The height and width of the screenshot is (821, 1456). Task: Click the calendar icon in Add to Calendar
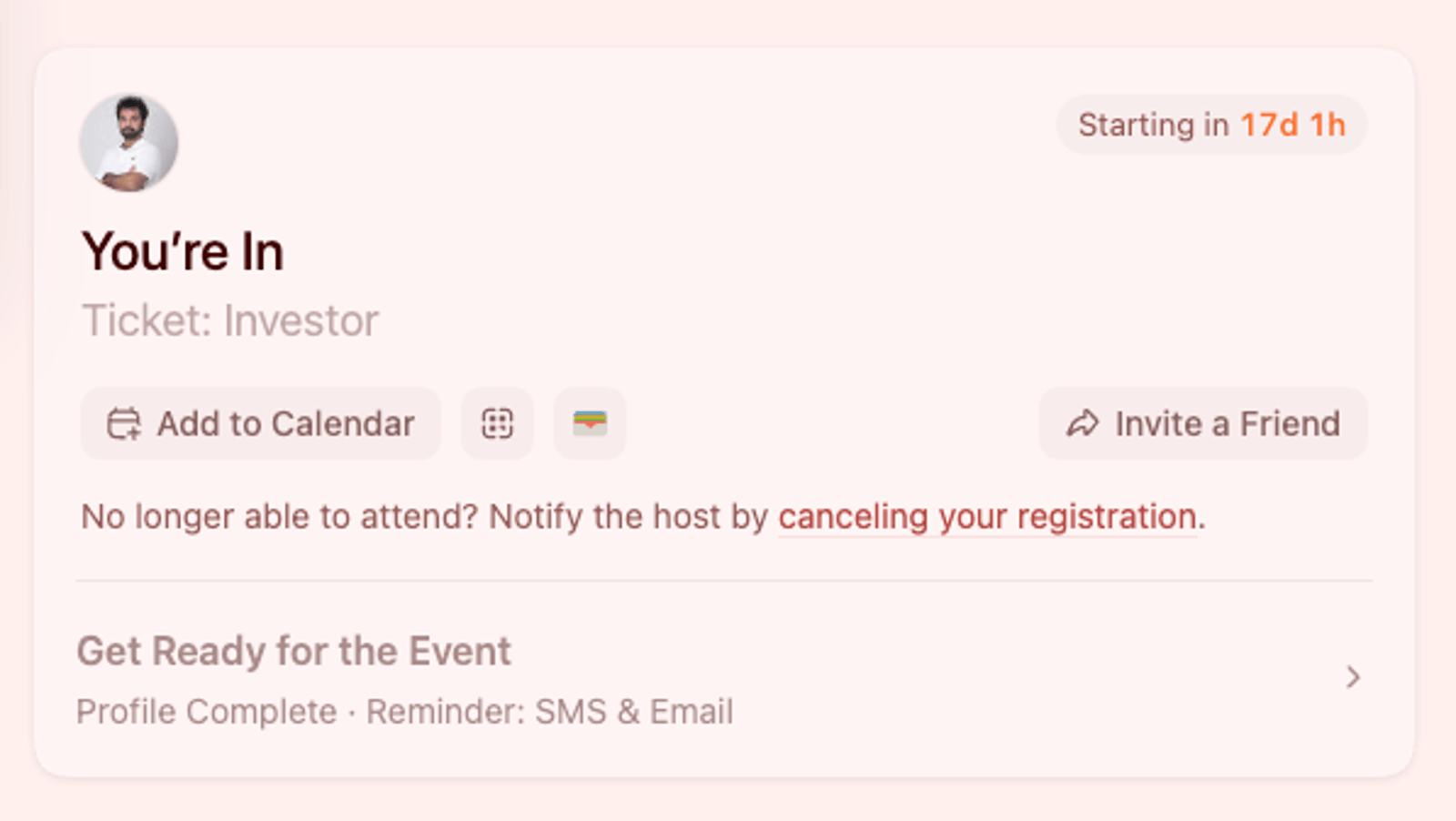tap(124, 424)
